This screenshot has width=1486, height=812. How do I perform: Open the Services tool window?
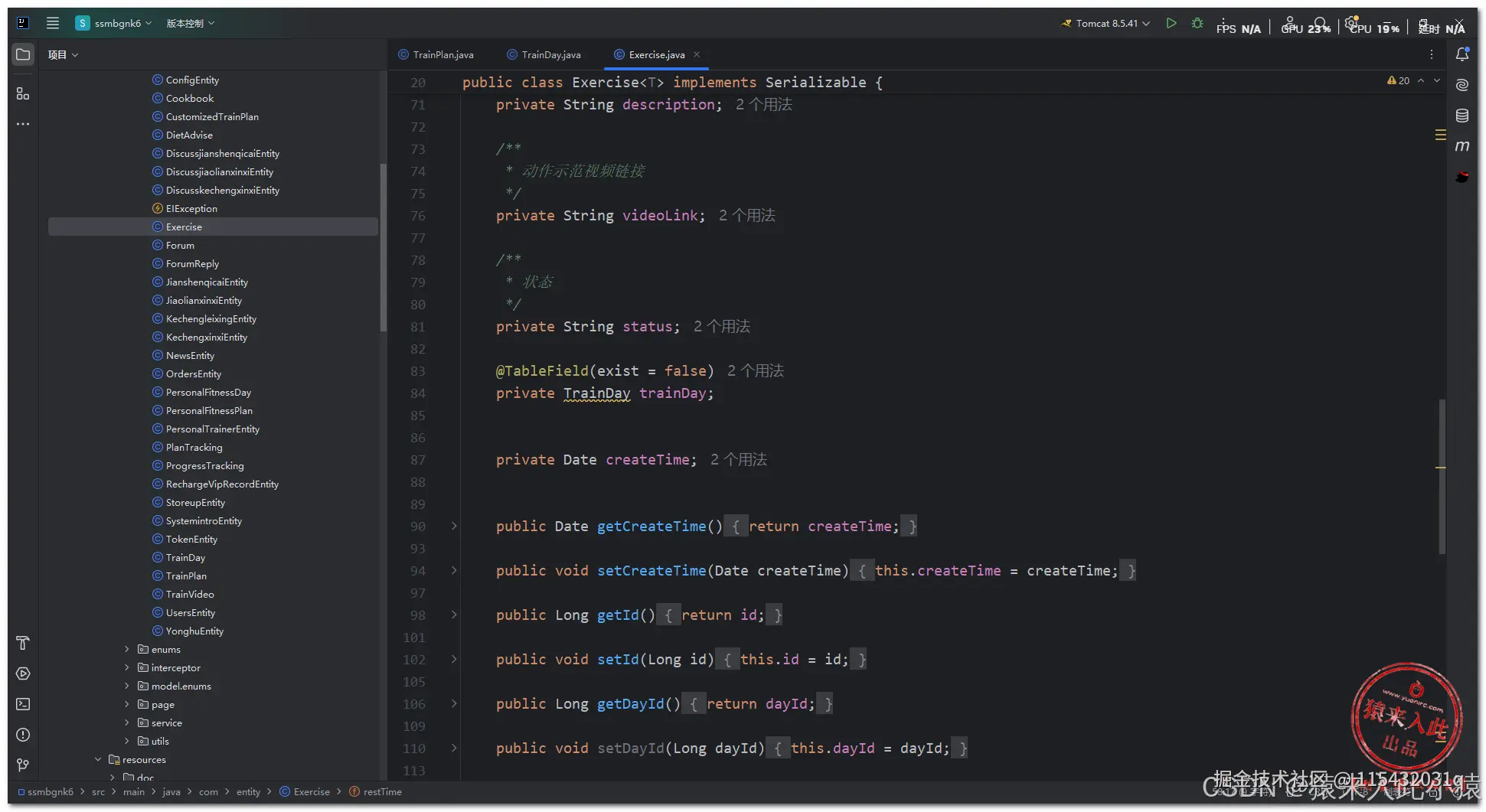23,673
